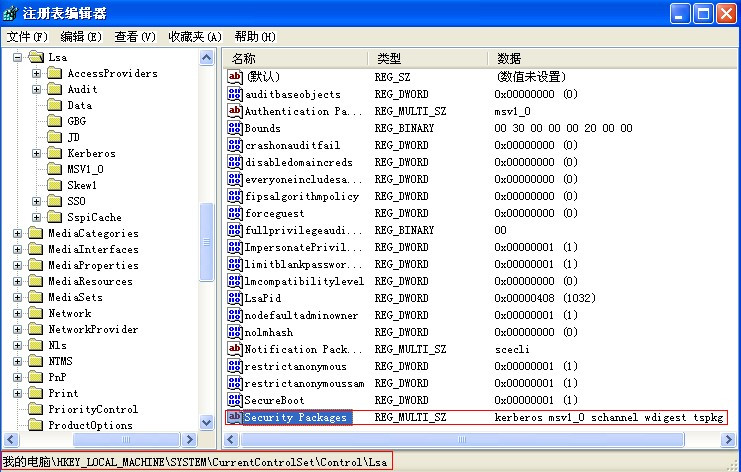Click the nodefaultadminowner value icon
Image resolution: width=741 pixels, height=472 pixels.
tap(235, 315)
